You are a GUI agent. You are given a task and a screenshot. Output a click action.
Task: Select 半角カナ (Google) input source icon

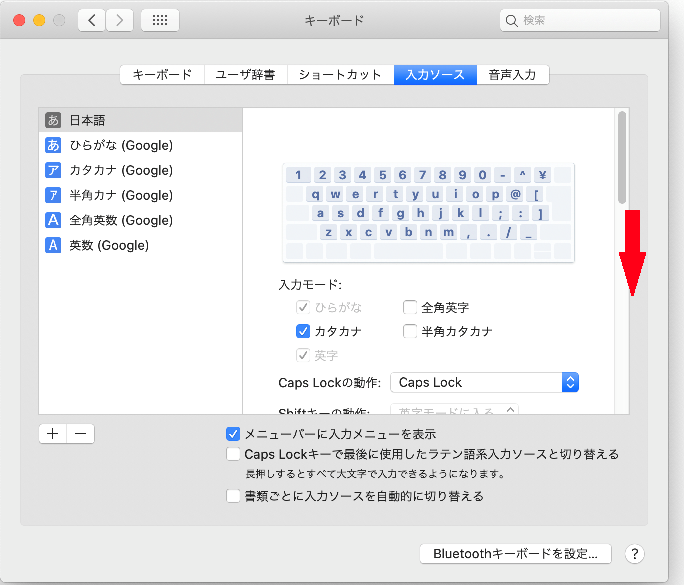54,195
